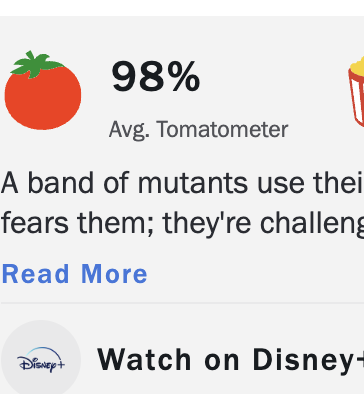This screenshot has width=364, height=394.
Task: Click the Avg. Tomatometer label
Action: [x=199, y=130]
